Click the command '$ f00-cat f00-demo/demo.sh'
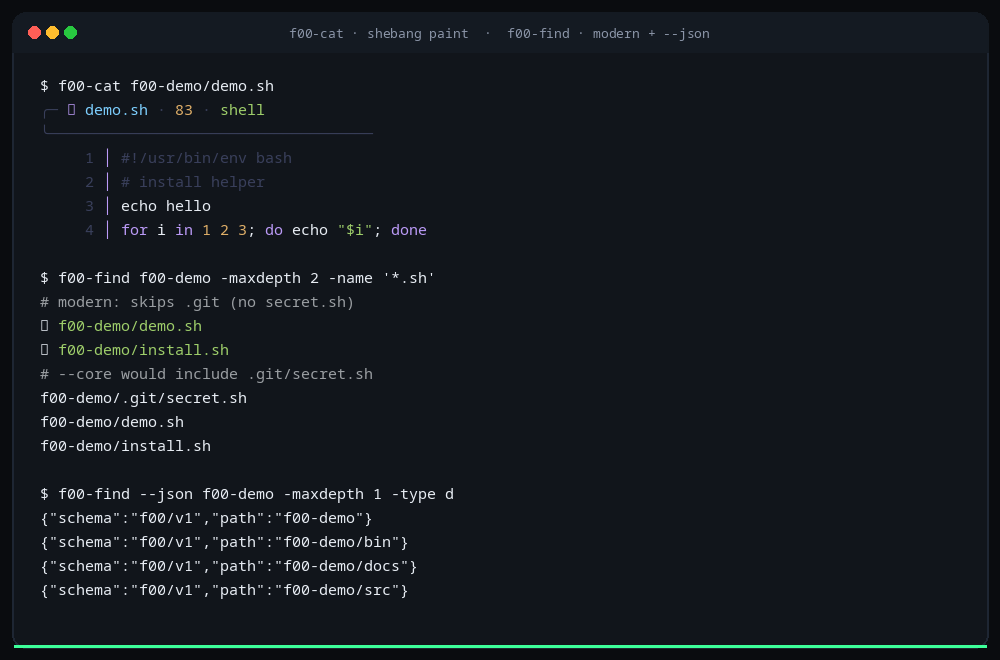Image resolution: width=1000 pixels, height=660 pixels. coord(157,86)
